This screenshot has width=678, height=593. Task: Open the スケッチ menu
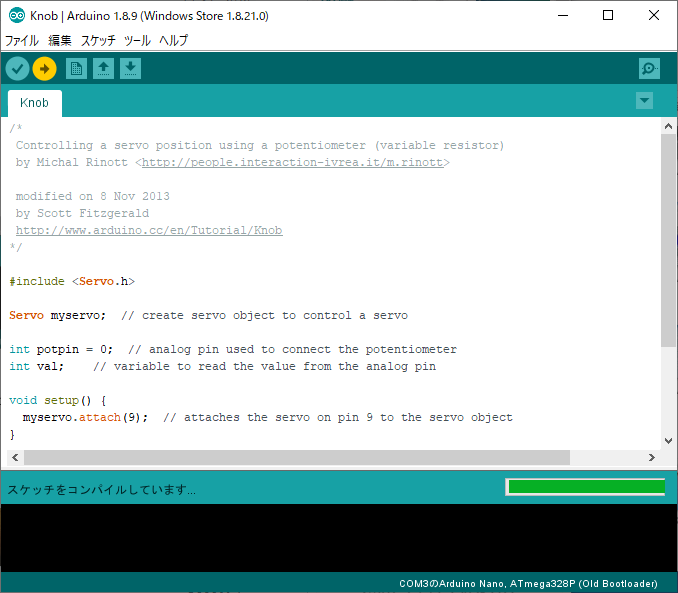point(98,41)
